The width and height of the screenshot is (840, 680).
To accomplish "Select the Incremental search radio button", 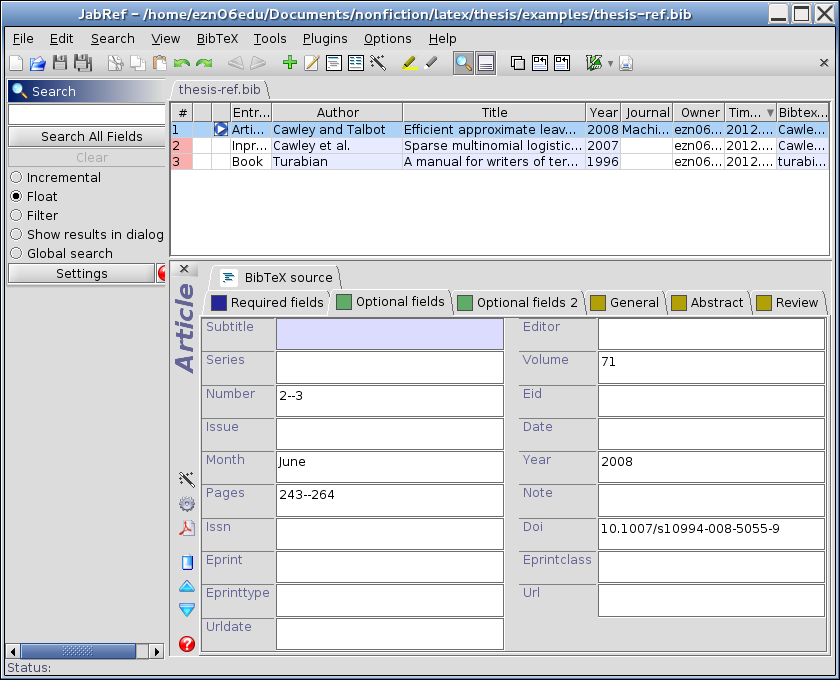I will (x=16, y=177).
